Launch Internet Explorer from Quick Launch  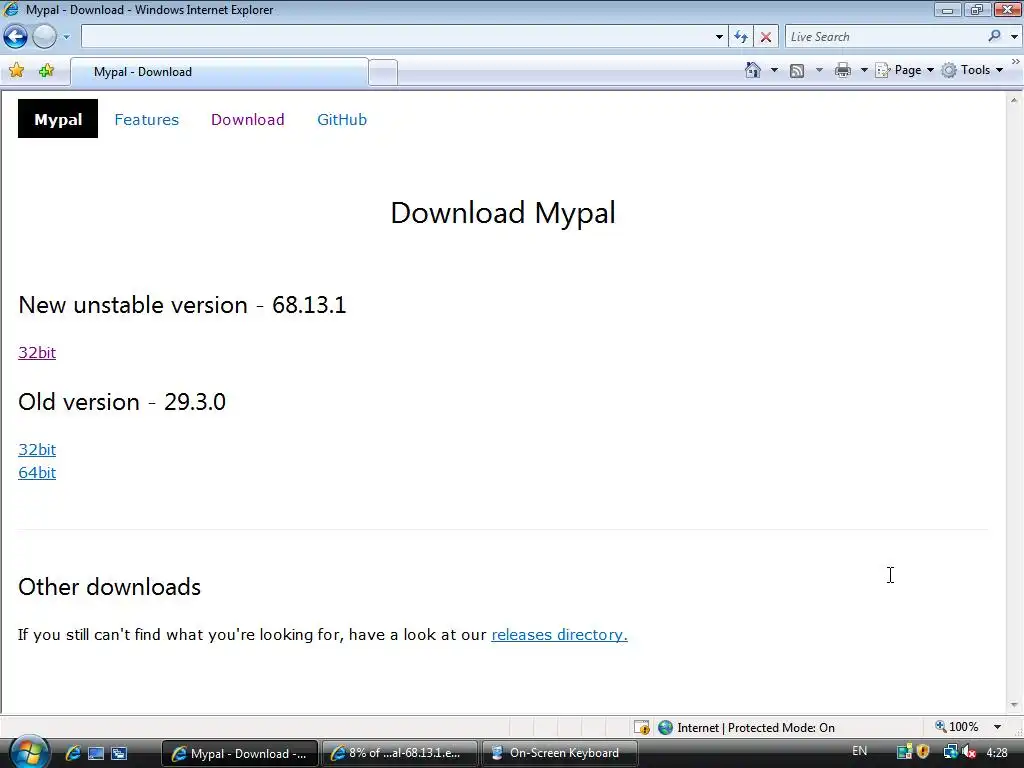tap(73, 753)
